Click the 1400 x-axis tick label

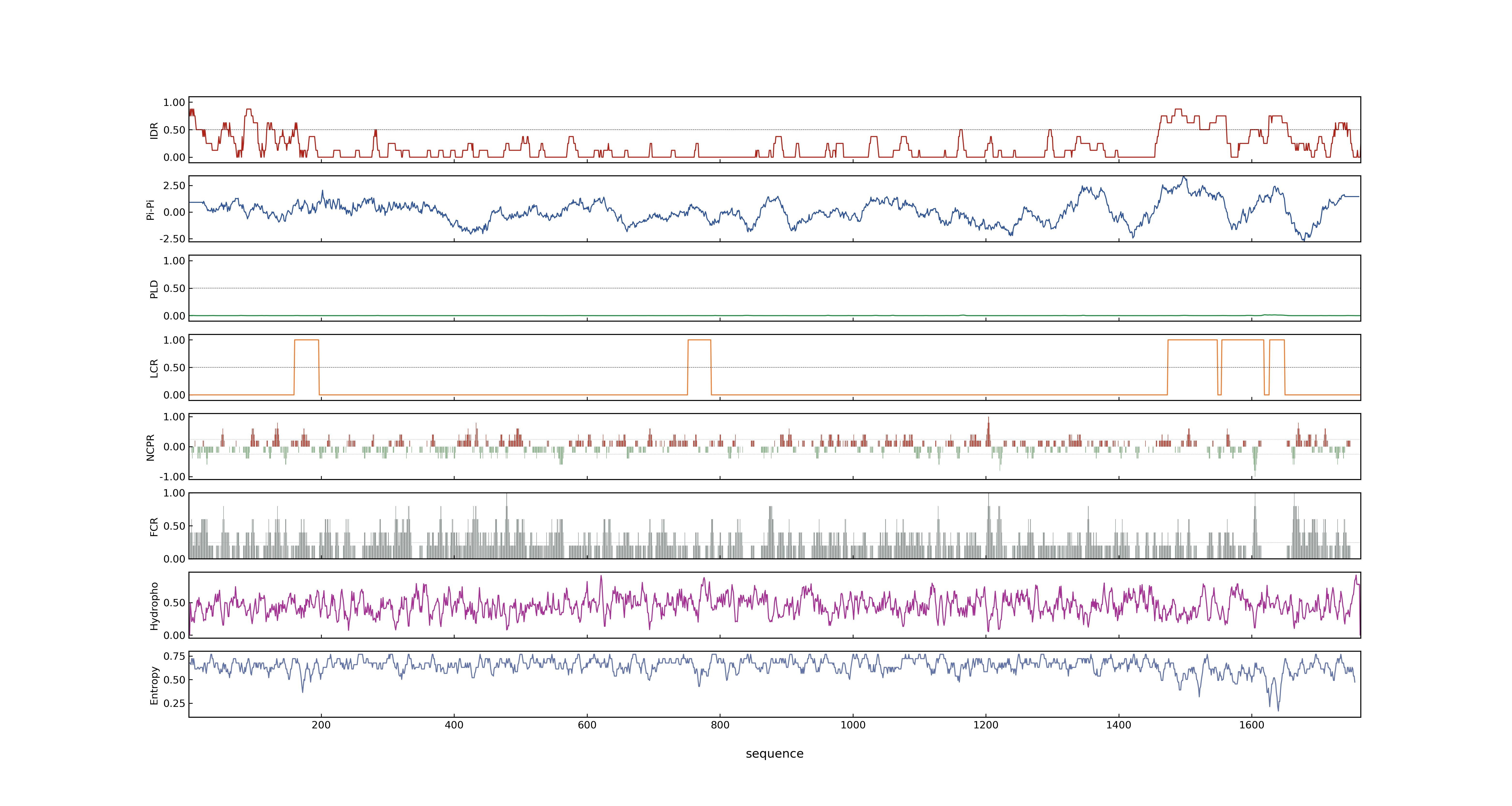(x=1119, y=725)
